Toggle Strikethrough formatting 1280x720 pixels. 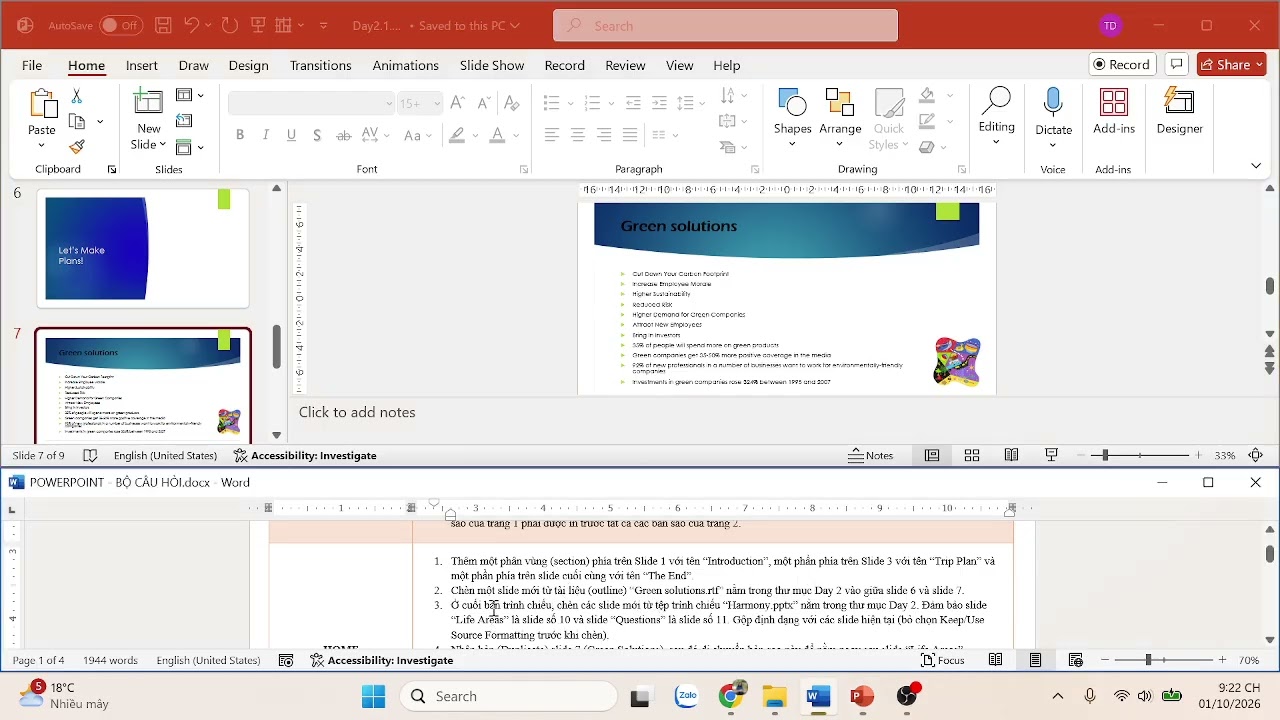click(344, 135)
